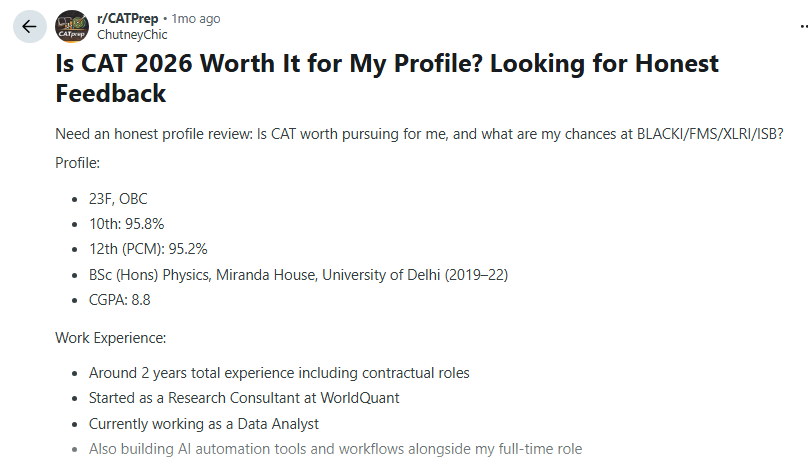Click the 'Also building AI automation tools' line

(335, 449)
